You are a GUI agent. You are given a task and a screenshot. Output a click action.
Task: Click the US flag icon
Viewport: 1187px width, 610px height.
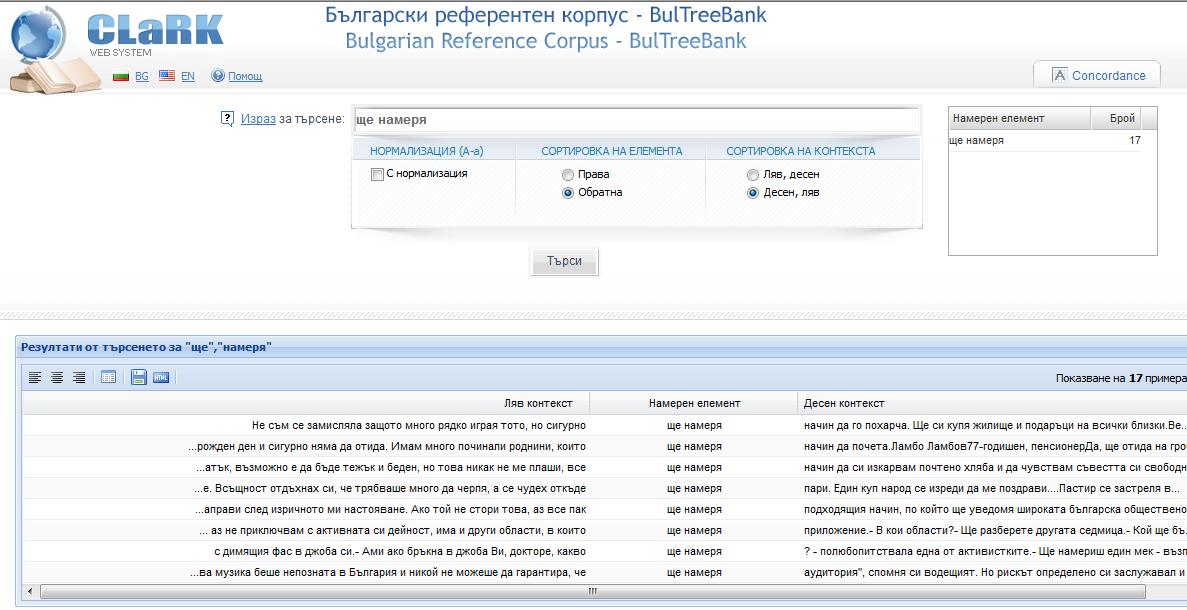(167, 76)
